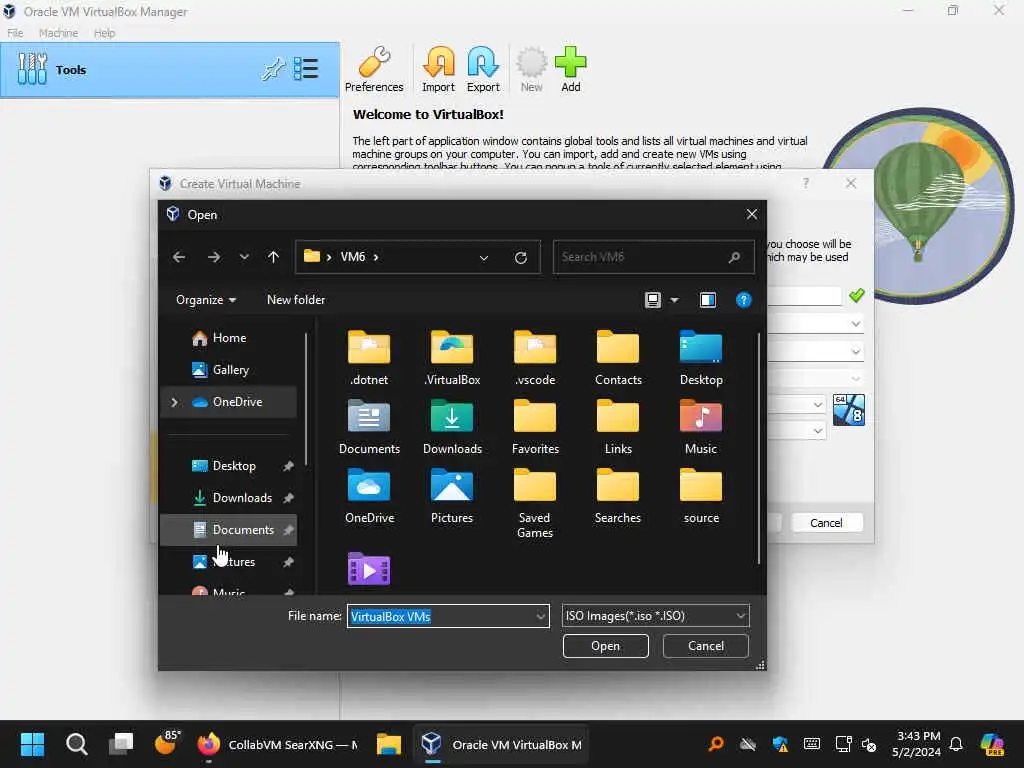Expand VM6 breadcrumb chevron in address bar
This screenshot has height=768, width=1024.
pos(376,257)
